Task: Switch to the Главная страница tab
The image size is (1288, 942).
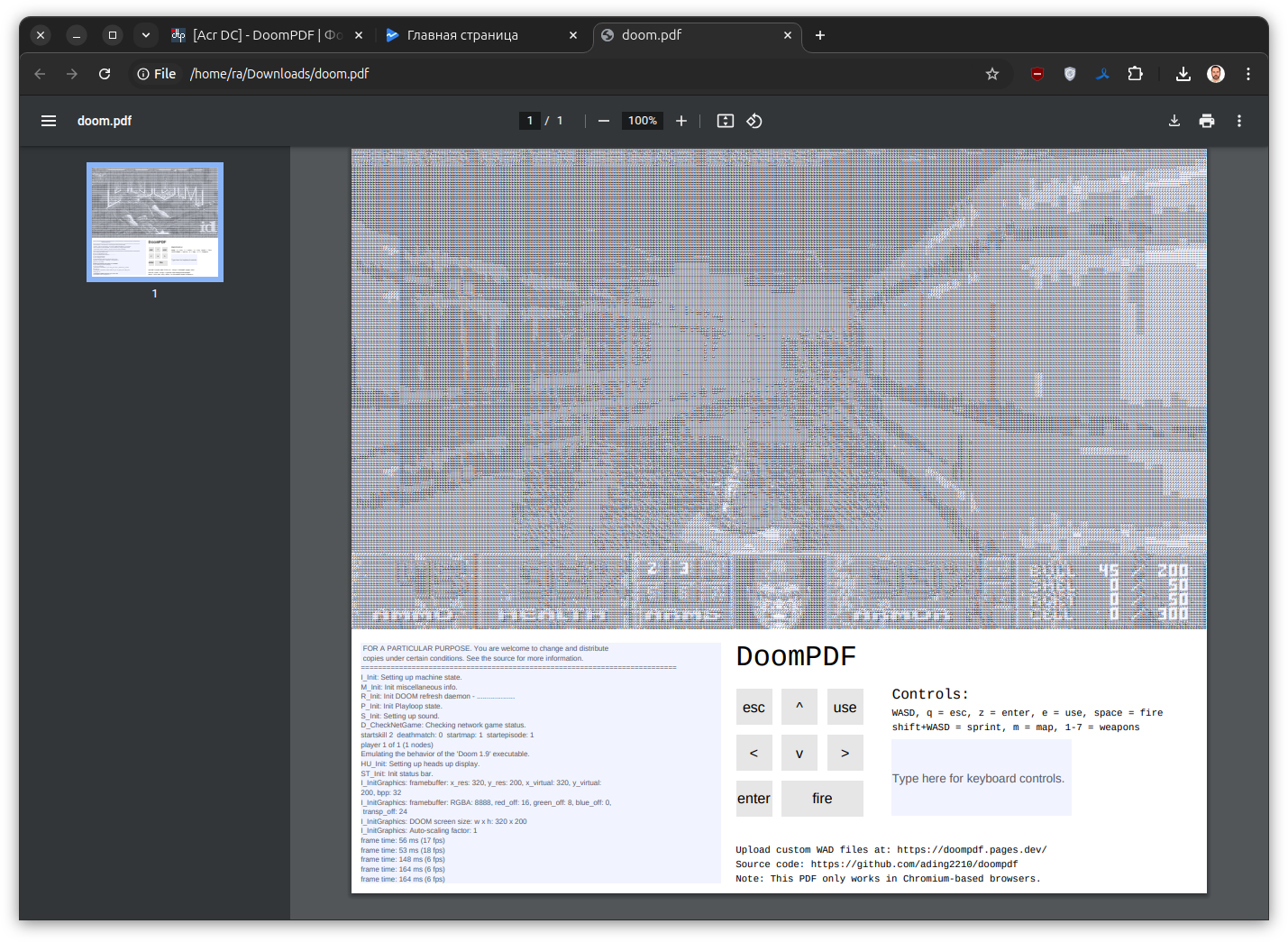Action: (481, 35)
